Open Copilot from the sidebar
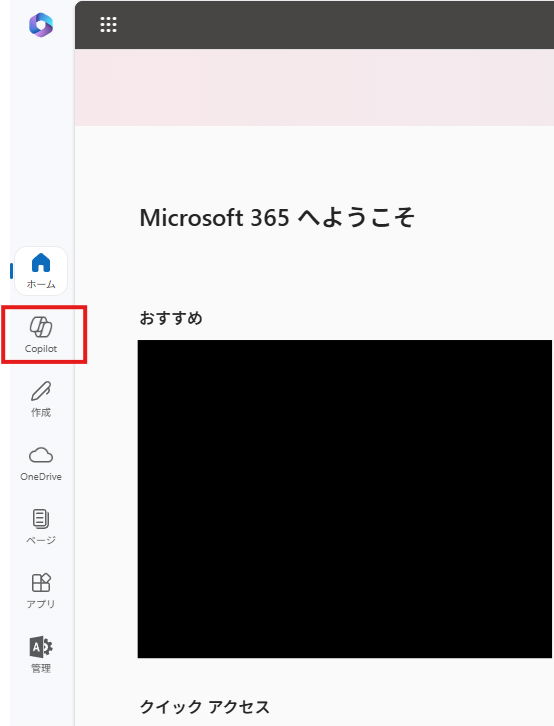The width and height of the screenshot is (554, 726). [41, 334]
